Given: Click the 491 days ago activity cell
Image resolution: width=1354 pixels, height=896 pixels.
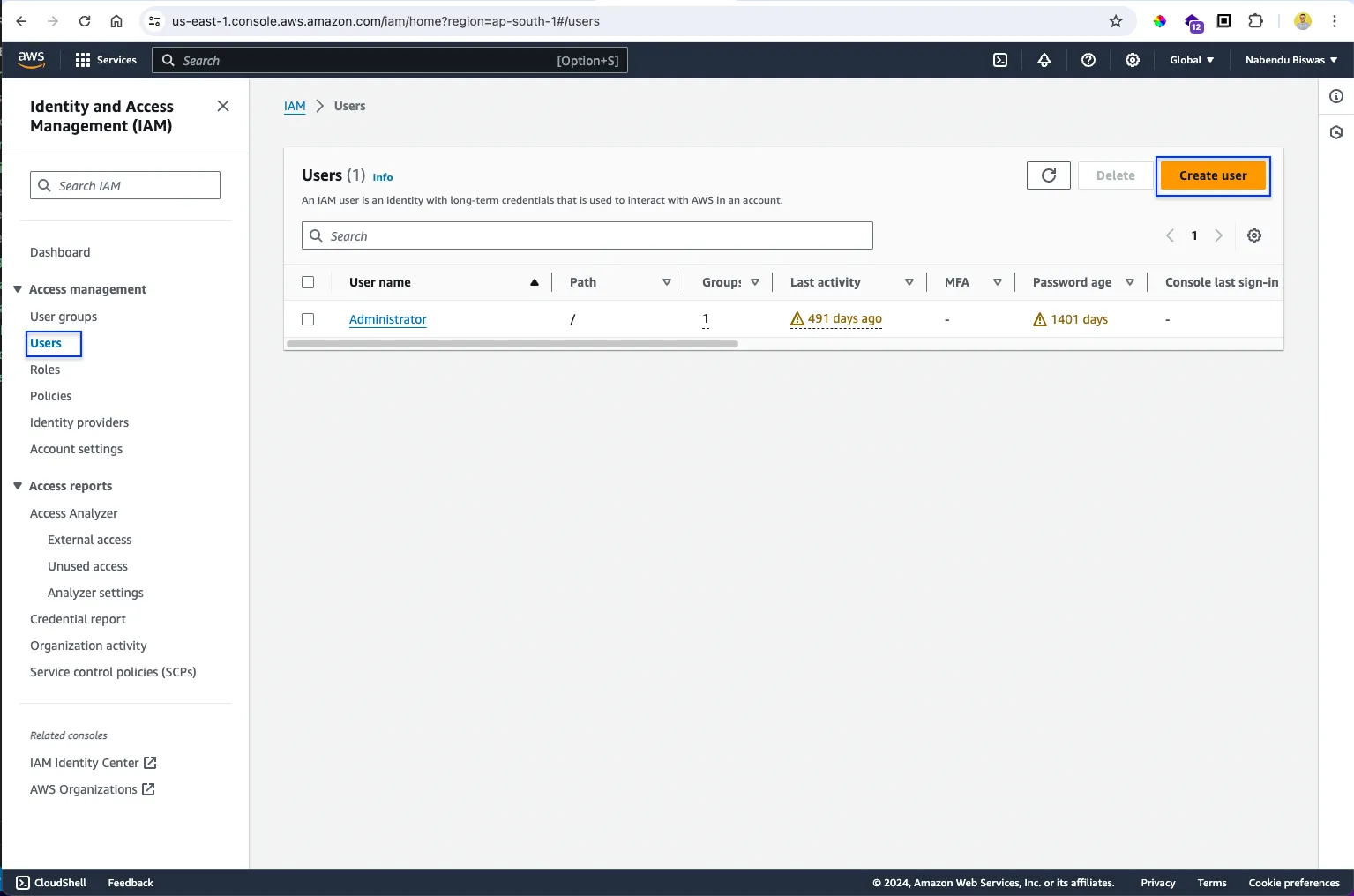Looking at the screenshot, I should [836, 319].
